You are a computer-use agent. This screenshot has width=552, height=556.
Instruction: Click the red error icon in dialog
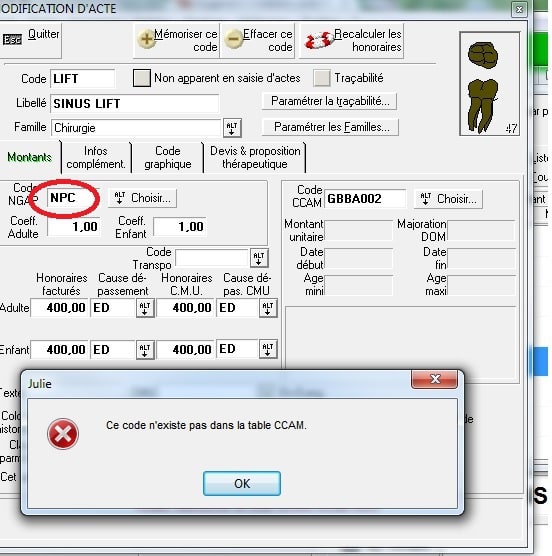(63, 434)
